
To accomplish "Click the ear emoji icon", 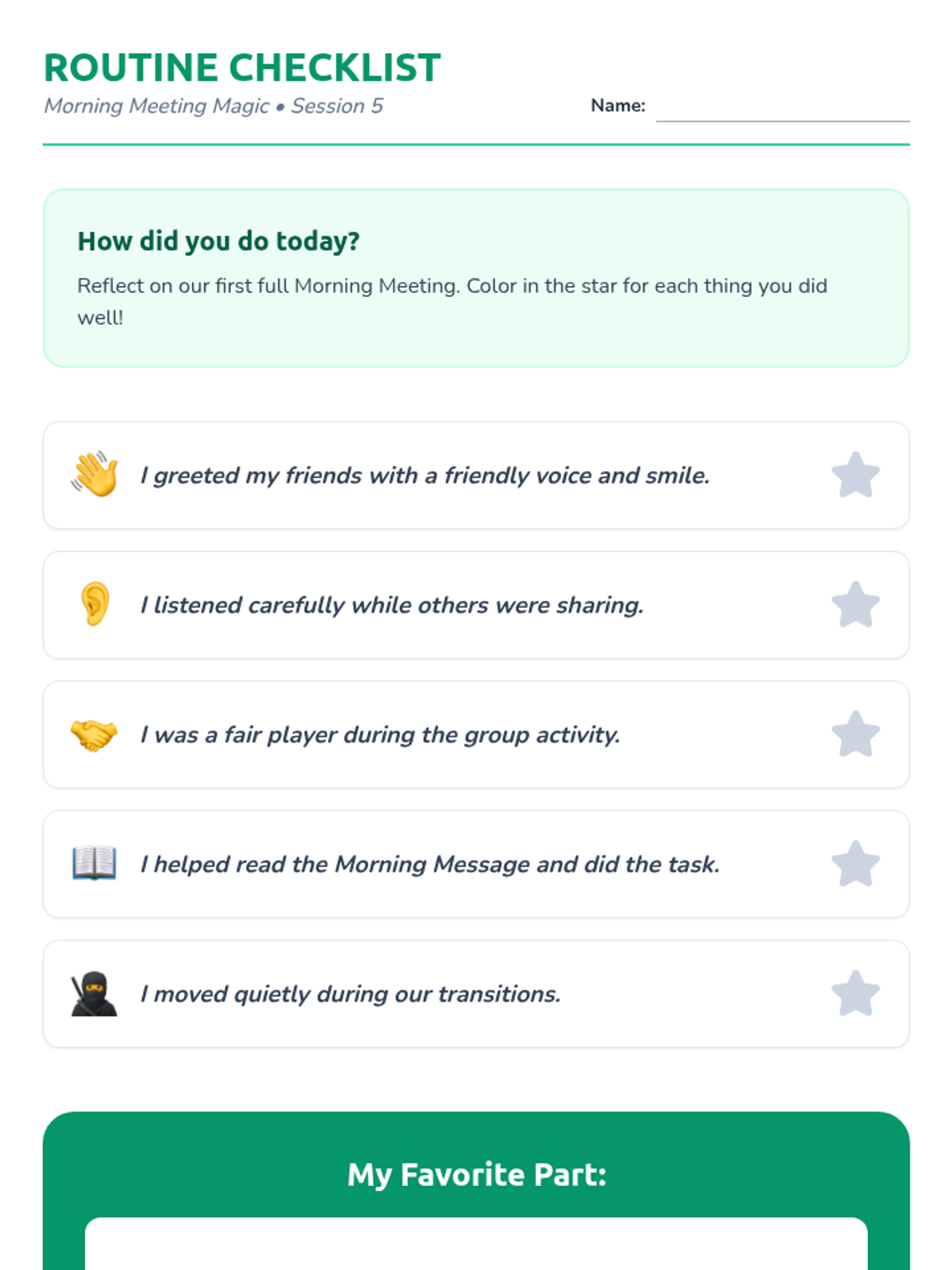I will 94,604.
